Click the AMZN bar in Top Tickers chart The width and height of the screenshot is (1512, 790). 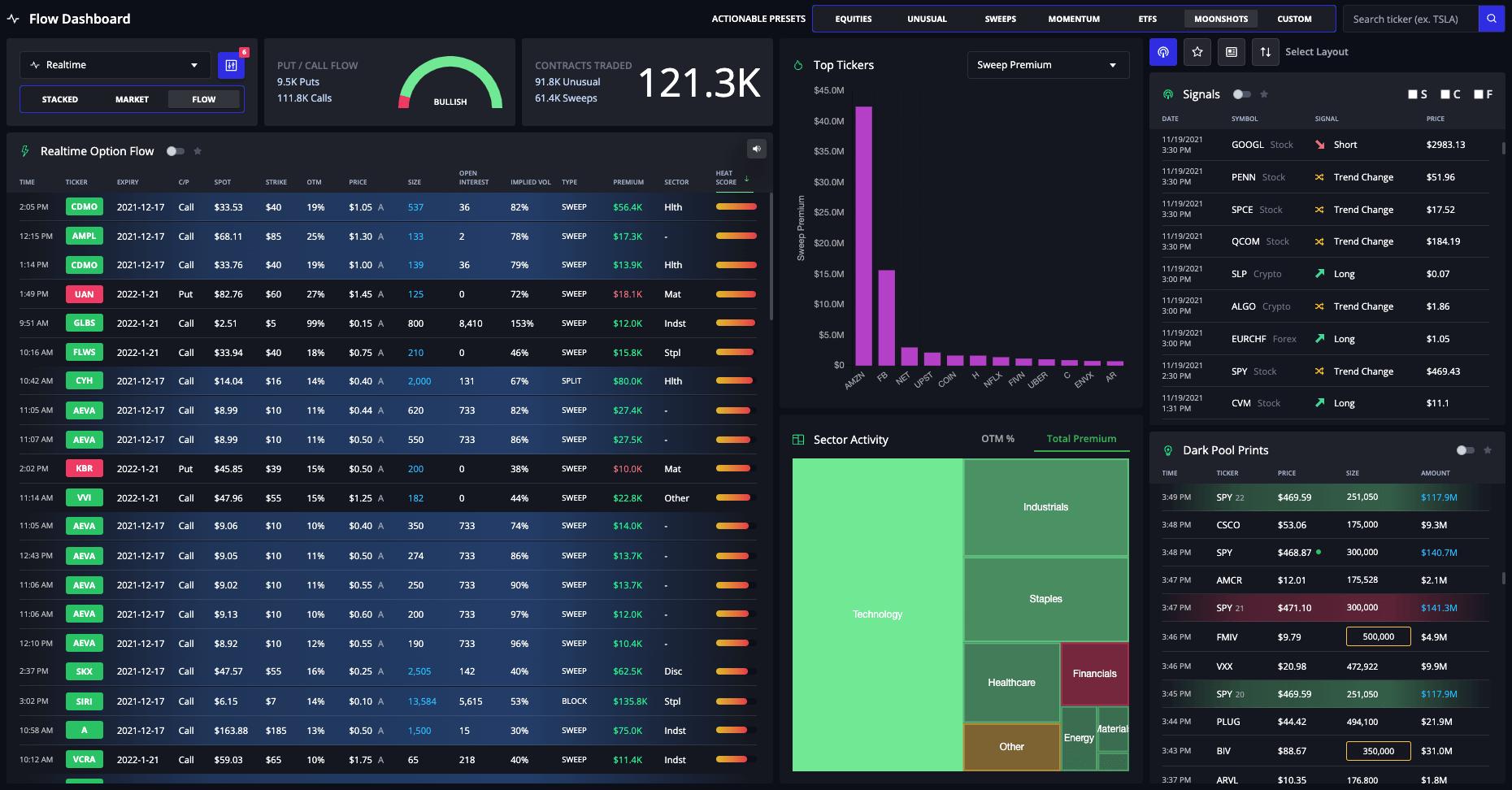[863, 236]
